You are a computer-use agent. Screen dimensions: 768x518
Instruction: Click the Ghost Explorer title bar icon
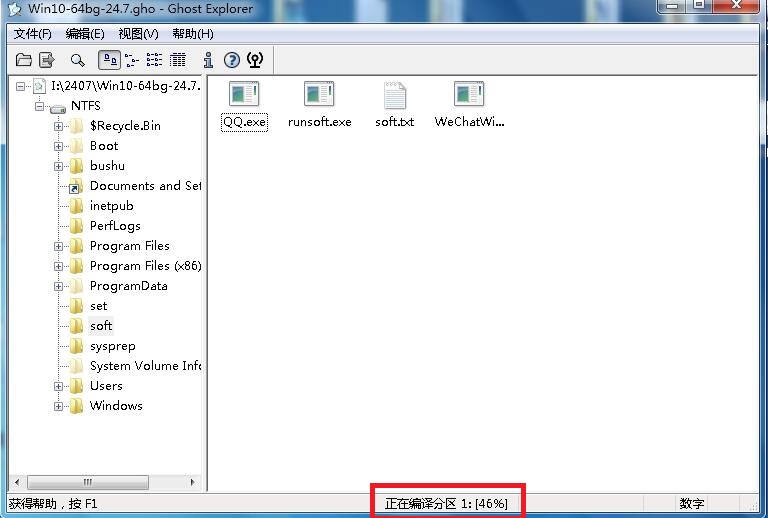coord(15,8)
